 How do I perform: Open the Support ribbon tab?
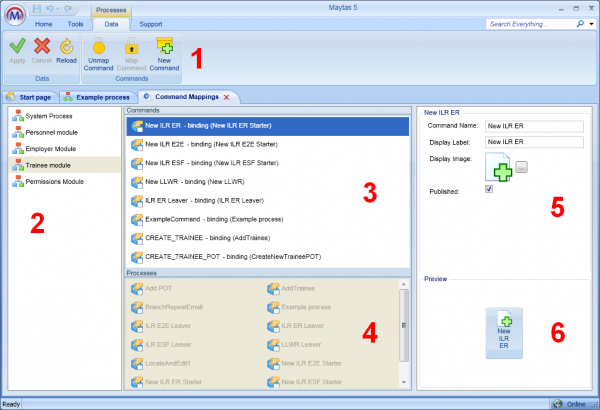[x=151, y=22]
